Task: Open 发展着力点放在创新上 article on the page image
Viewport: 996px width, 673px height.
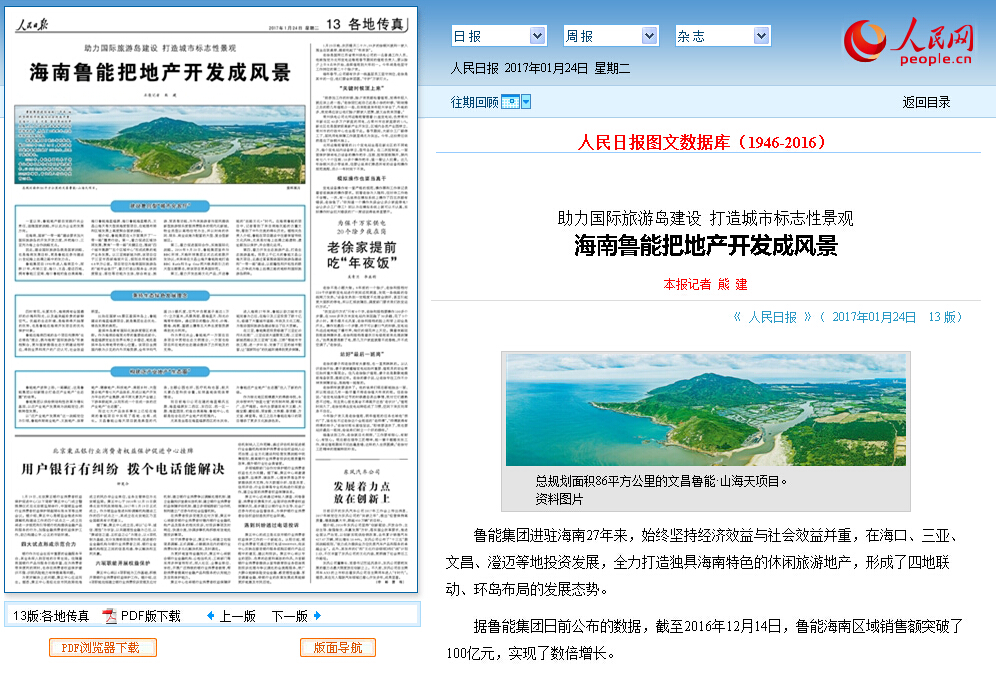Action: tap(362, 492)
